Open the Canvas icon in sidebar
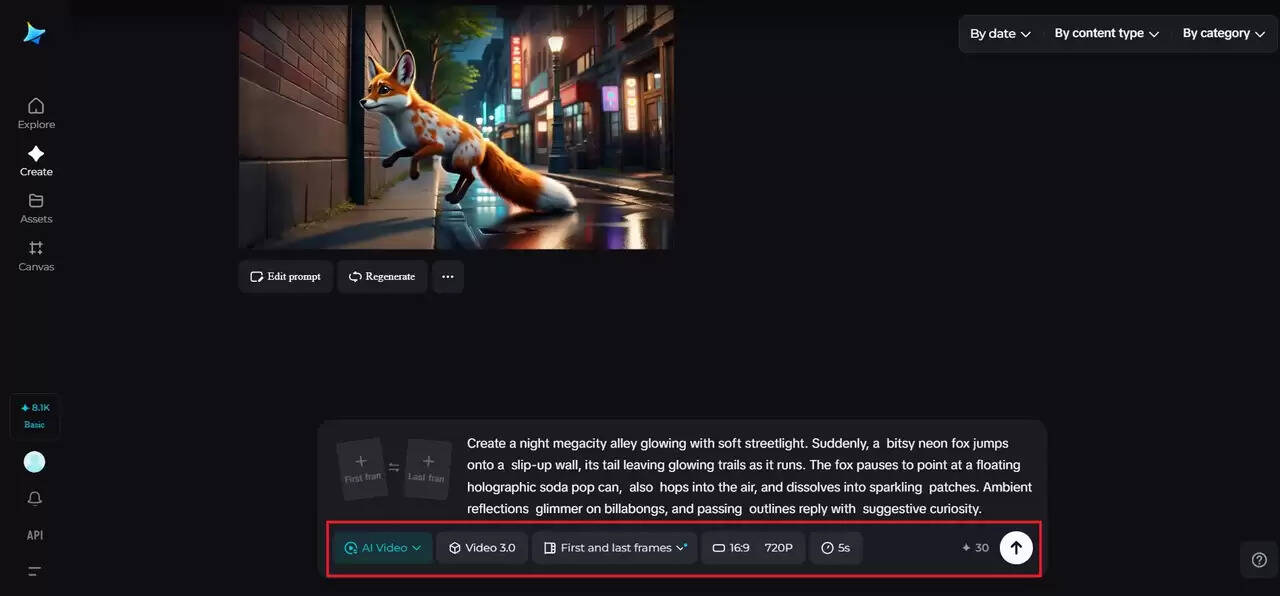 coord(36,248)
